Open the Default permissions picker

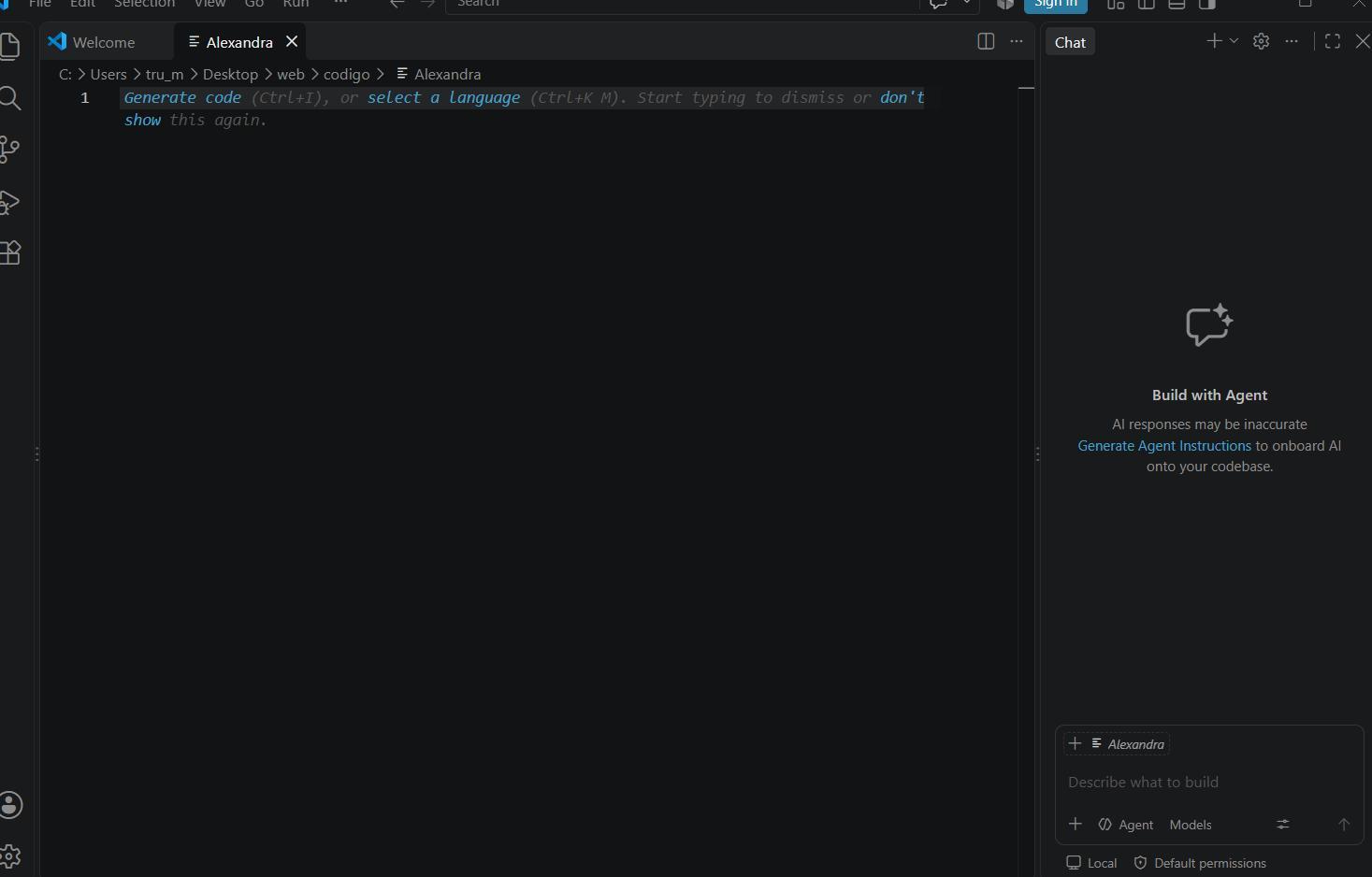tap(1200, 863)
